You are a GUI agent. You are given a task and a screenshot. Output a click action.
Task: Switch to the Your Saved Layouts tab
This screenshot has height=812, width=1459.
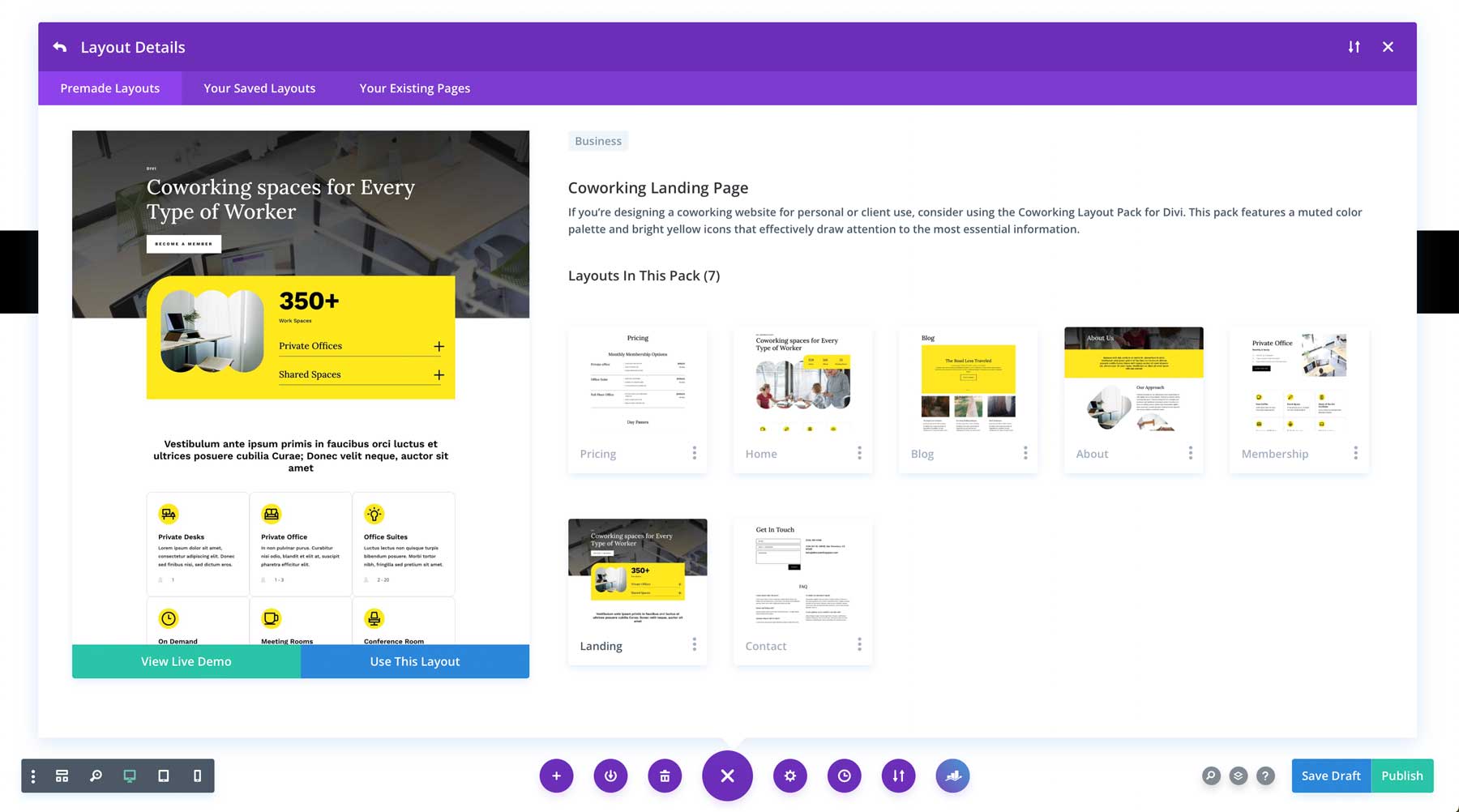[259, 88]
